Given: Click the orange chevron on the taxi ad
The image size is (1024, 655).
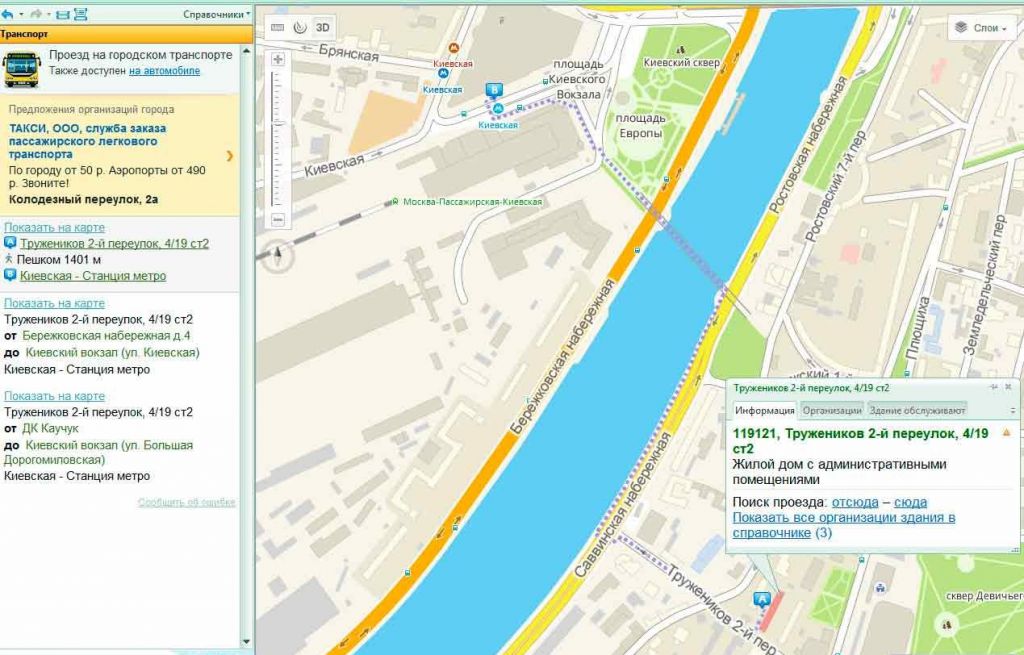Looking at the screenshot, I should (230, 155).
